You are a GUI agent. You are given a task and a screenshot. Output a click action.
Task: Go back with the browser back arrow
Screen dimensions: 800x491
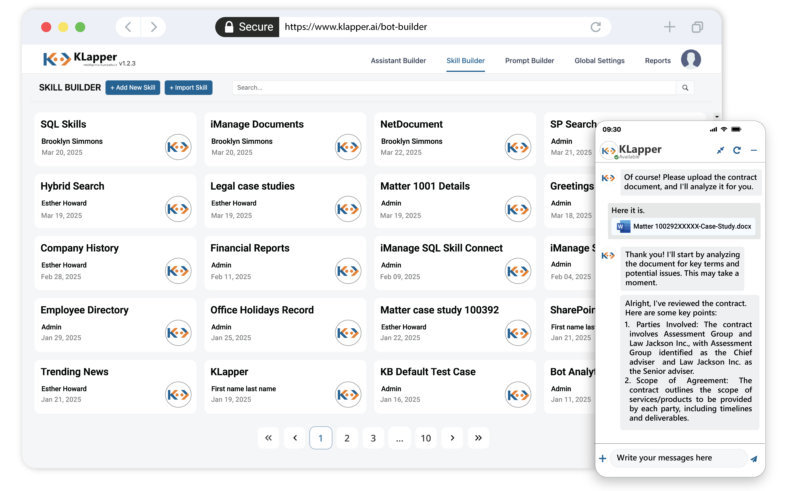[128, 27]
